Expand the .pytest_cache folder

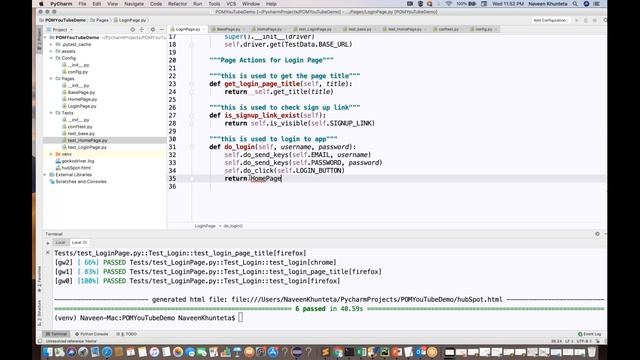click(51, 44)
